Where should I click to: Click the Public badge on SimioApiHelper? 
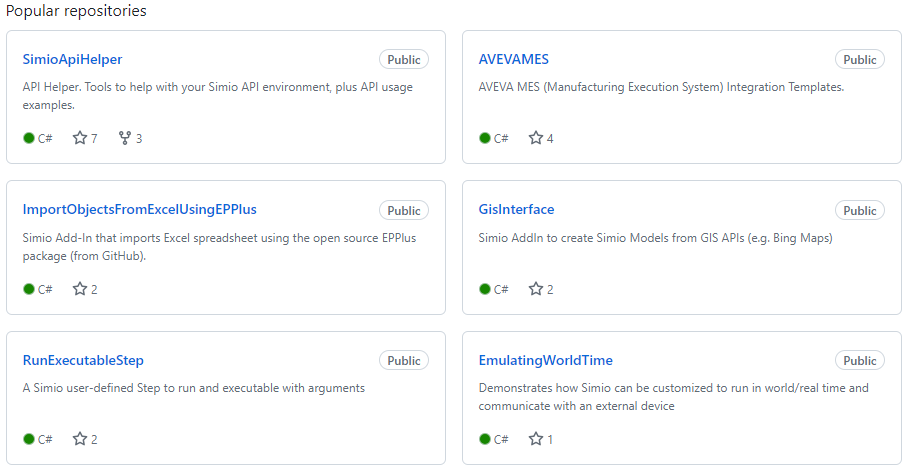click(404, 60)
